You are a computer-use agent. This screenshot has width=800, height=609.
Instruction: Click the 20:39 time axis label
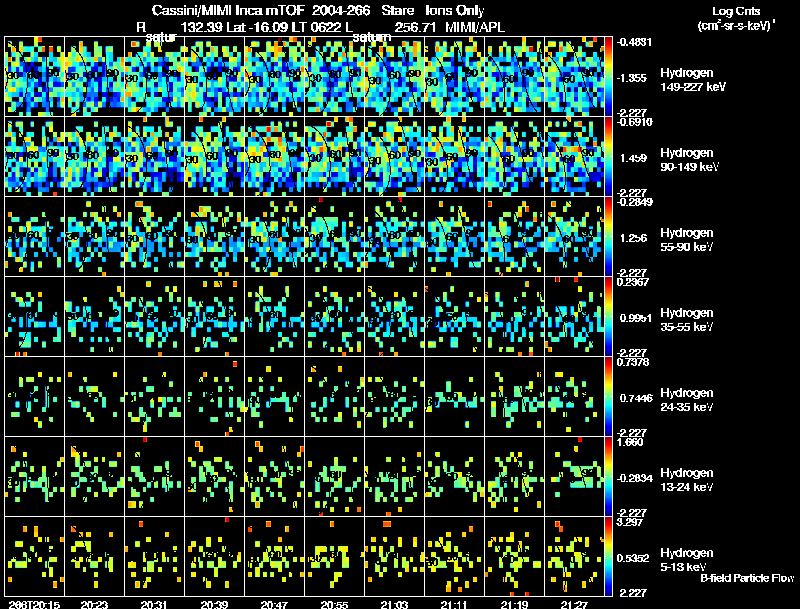[214, 604]
